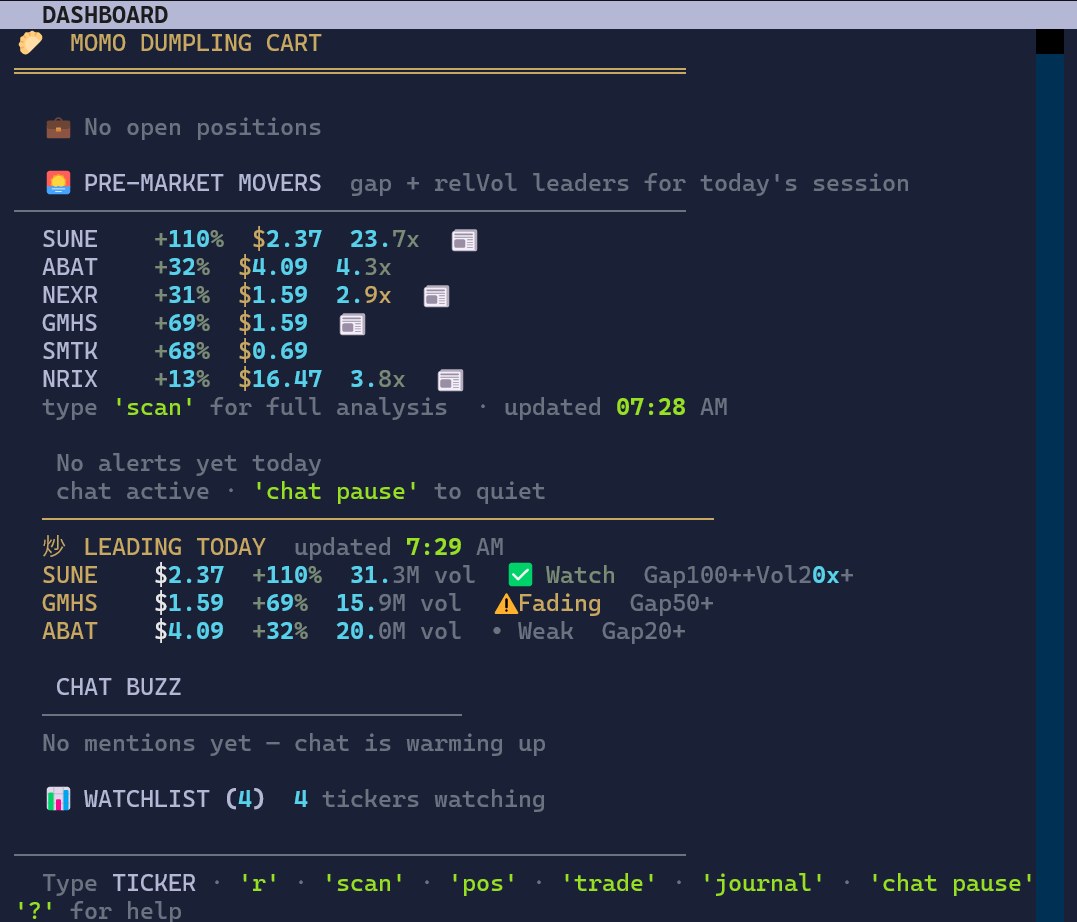
Task: Click the 炒 symbol before LEADING TODAY
Action: 54,547
